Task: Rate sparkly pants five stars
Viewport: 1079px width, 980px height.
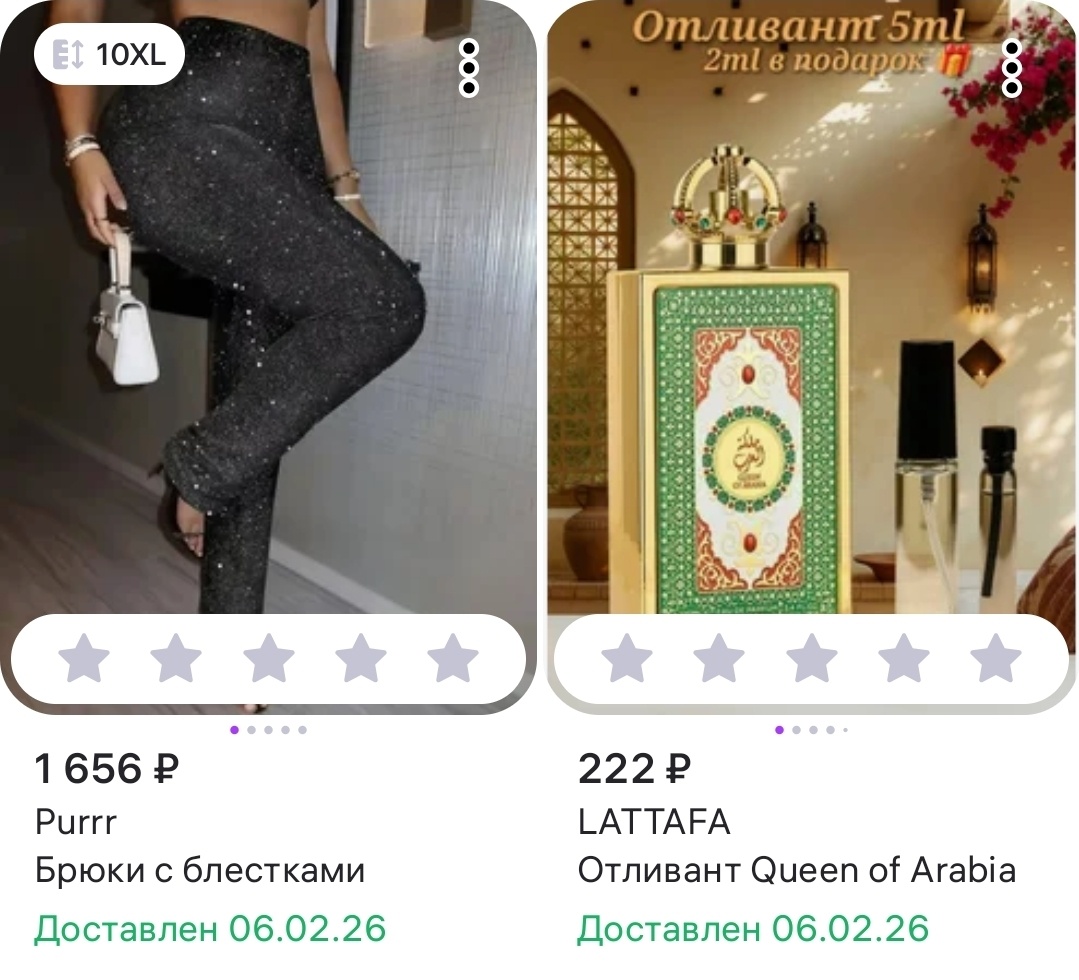Action: pos(453,658)
